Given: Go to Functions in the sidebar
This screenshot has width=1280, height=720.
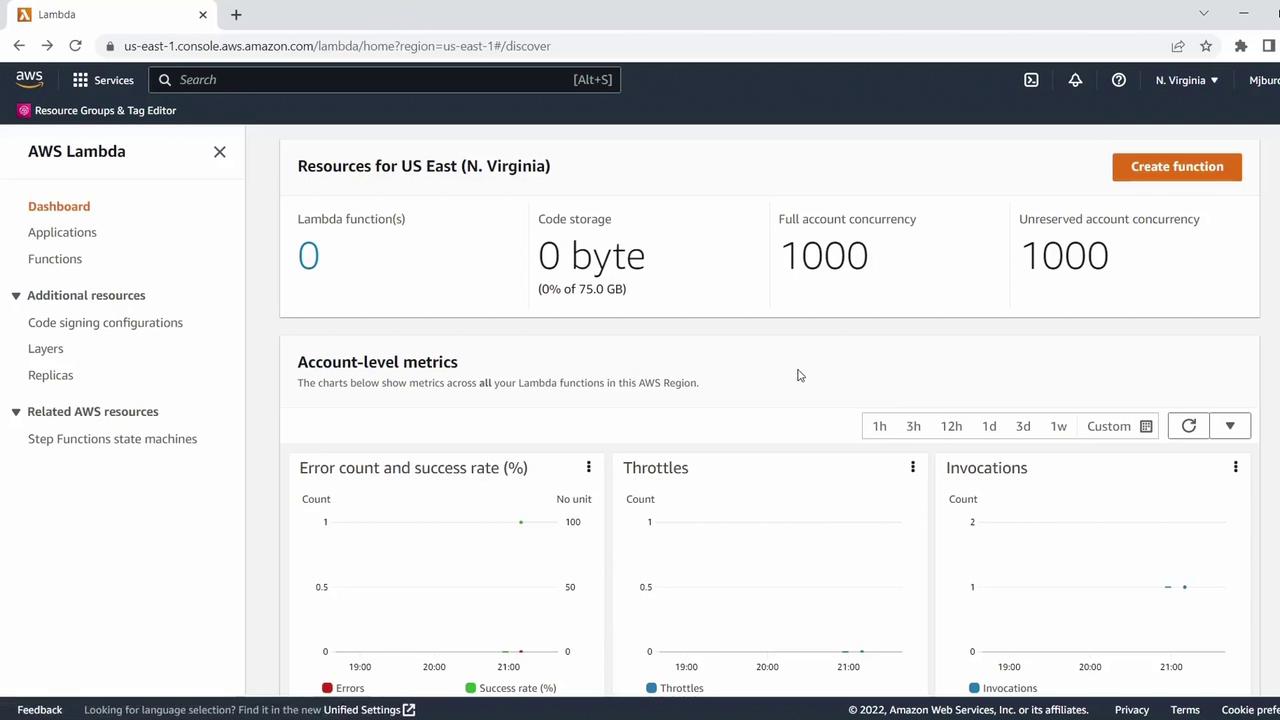Looking at the screenshot, I should pos(55,259).
